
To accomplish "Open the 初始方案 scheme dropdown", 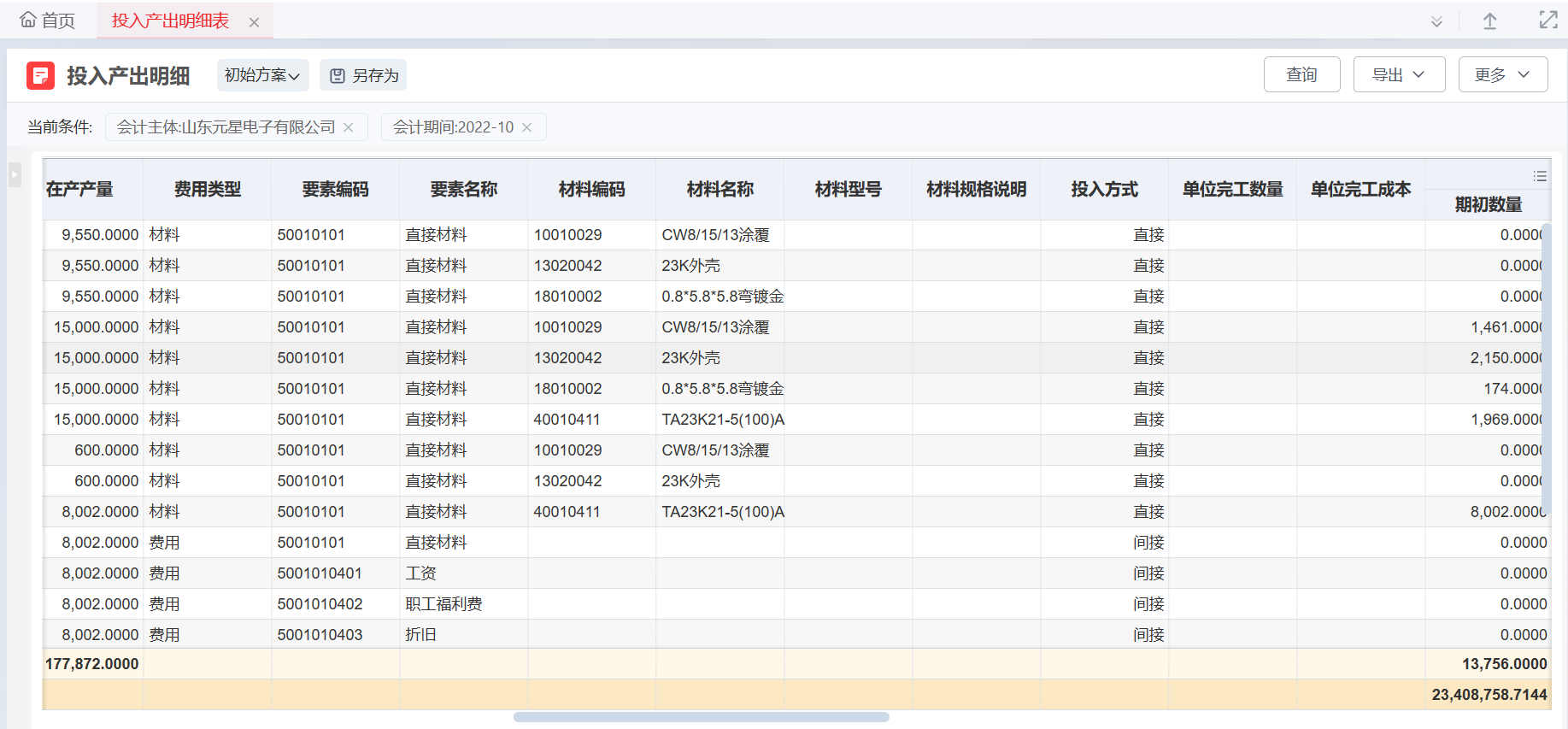I will click(262, 75).
